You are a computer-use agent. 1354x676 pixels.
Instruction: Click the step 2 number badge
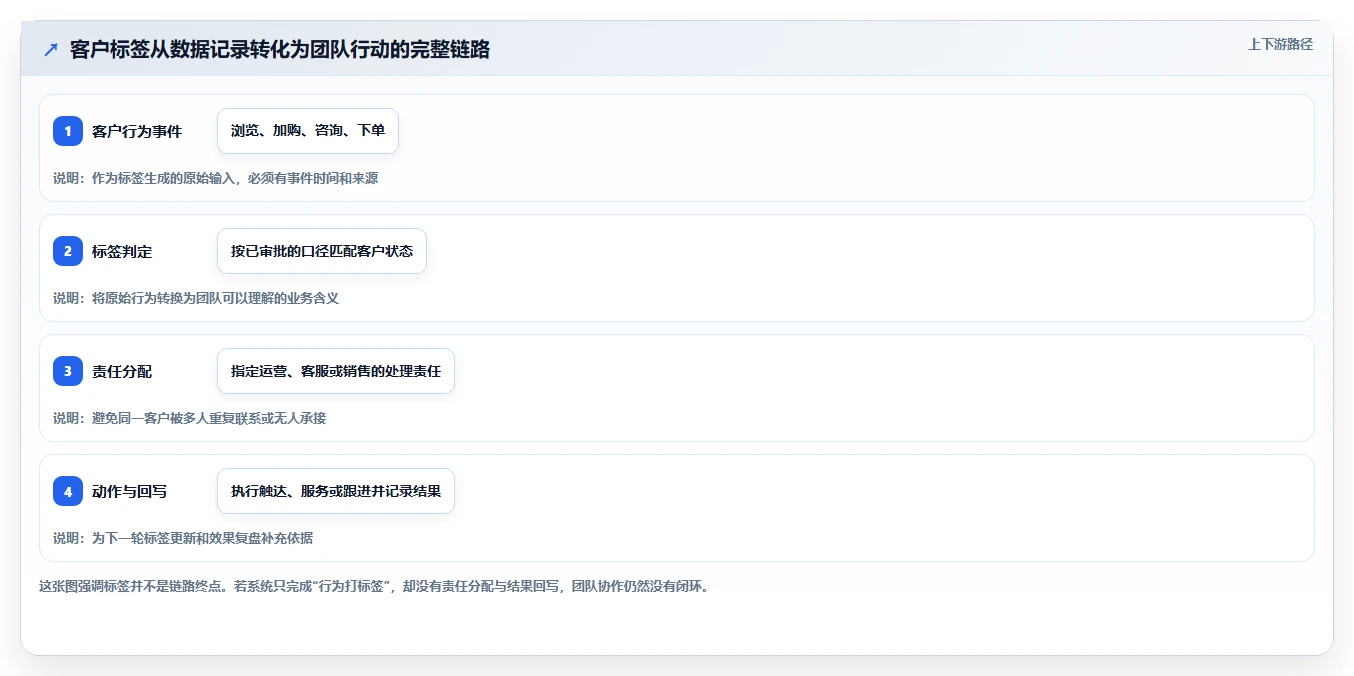pyautogui.click(x=68, y=251)
